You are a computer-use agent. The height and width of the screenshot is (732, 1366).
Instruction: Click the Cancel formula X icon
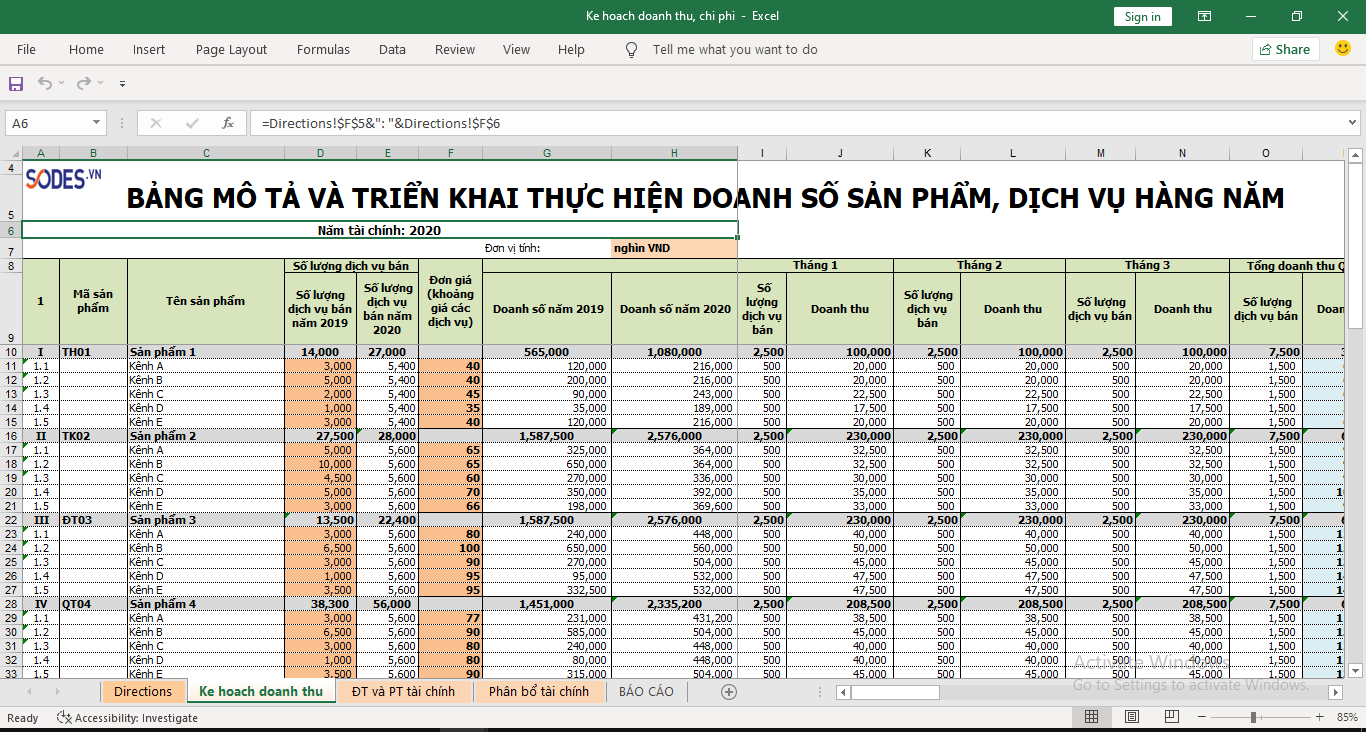click(155, 123)
